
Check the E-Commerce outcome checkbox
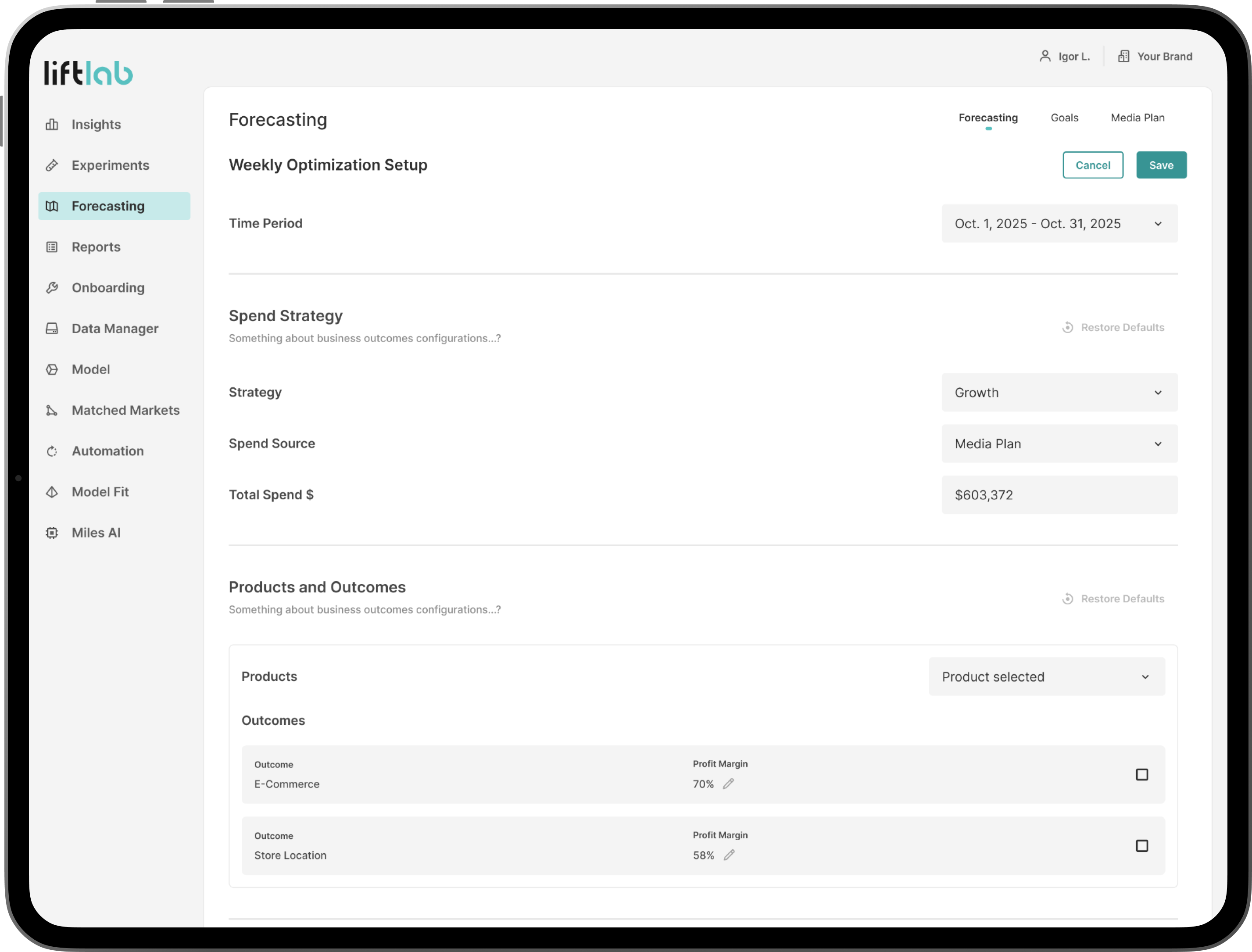point(1141,775)
